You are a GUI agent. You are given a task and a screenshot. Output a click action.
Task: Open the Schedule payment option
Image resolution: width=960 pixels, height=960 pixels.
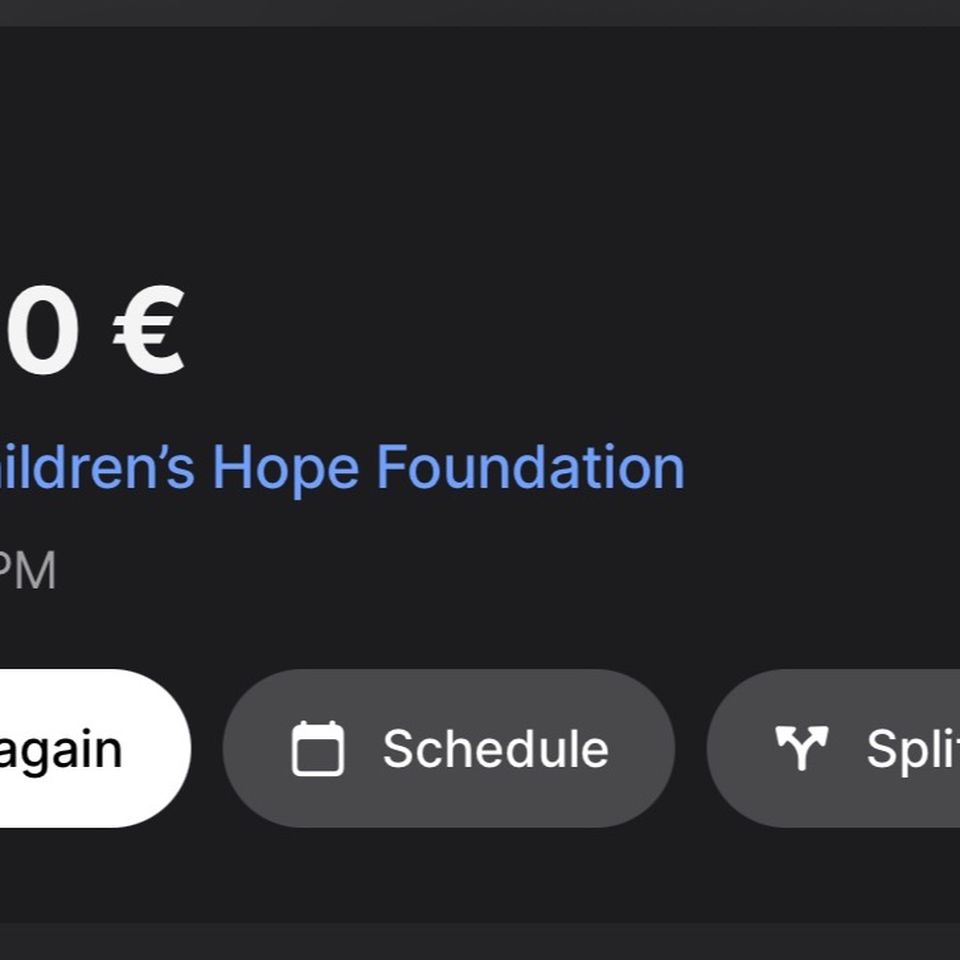(449, 748)
